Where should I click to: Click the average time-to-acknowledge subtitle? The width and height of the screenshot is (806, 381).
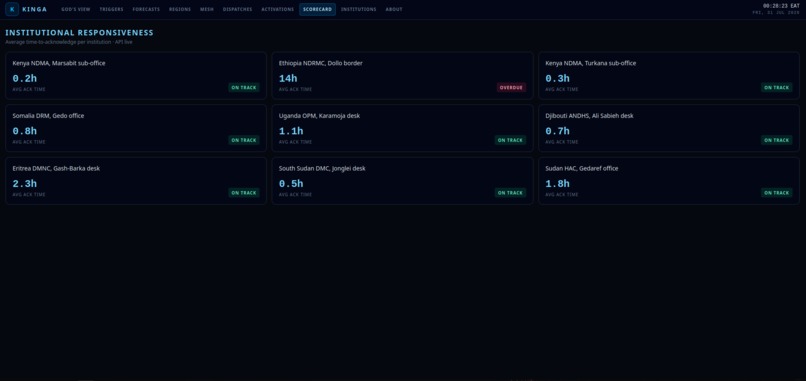tap(69, 42)
